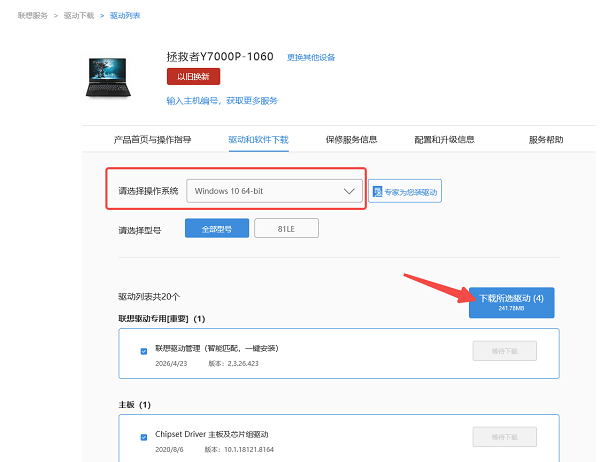Click the 拯救者Y7000P laptop thumbnail image
Viewport: 600px width, 462px height.
(108, 78)
